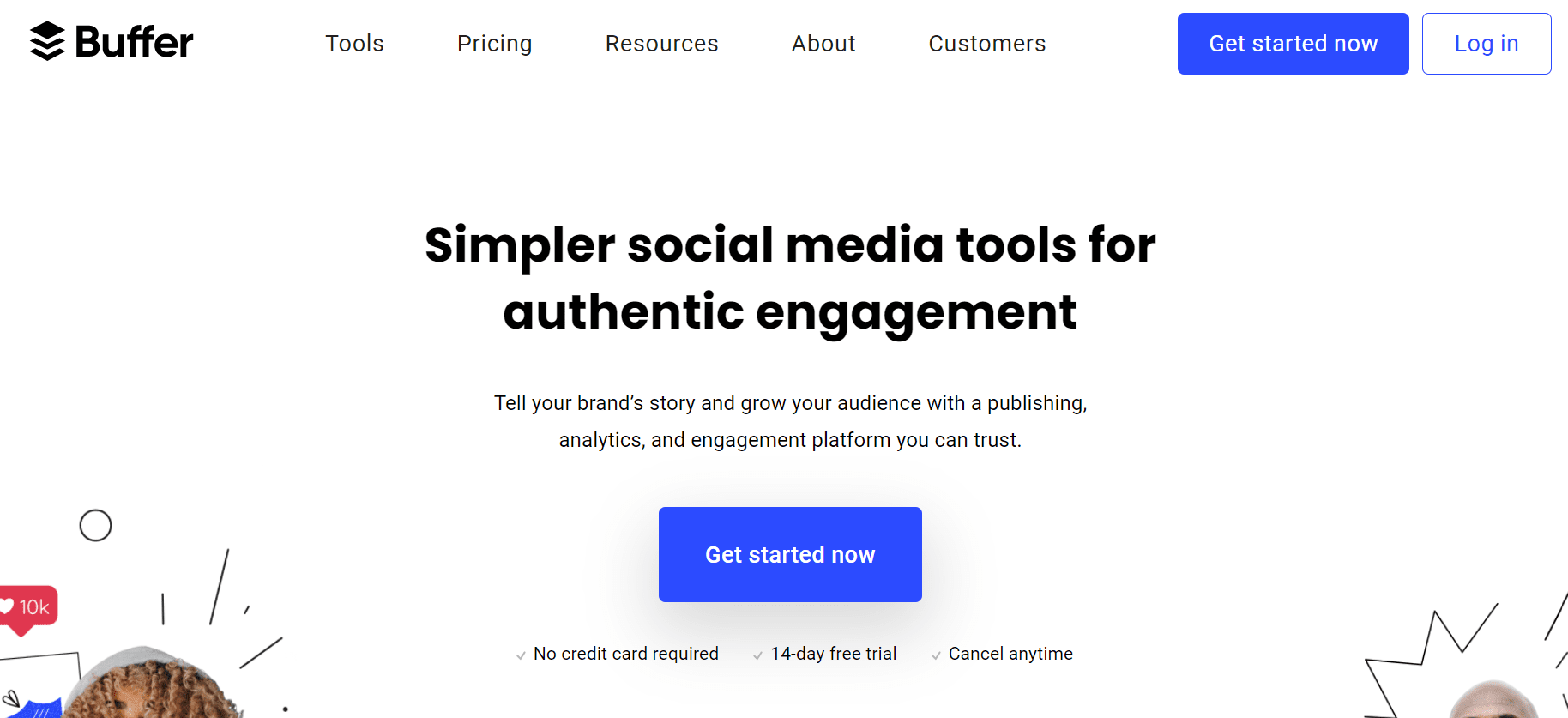Open the Tools navigation menu
The image size is (1568, 718).
click(354, 44)
